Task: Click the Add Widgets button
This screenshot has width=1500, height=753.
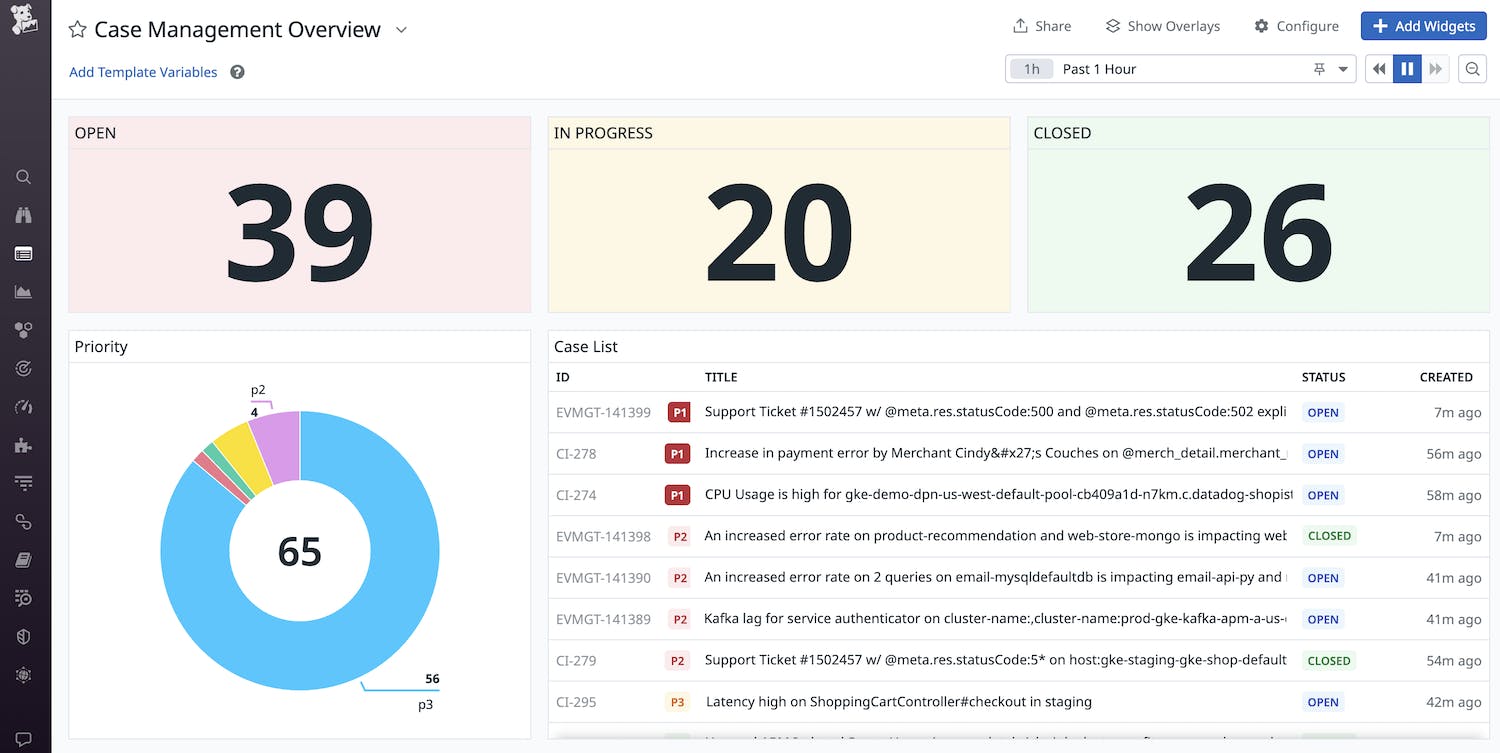Action: [x=1423, y=26]
